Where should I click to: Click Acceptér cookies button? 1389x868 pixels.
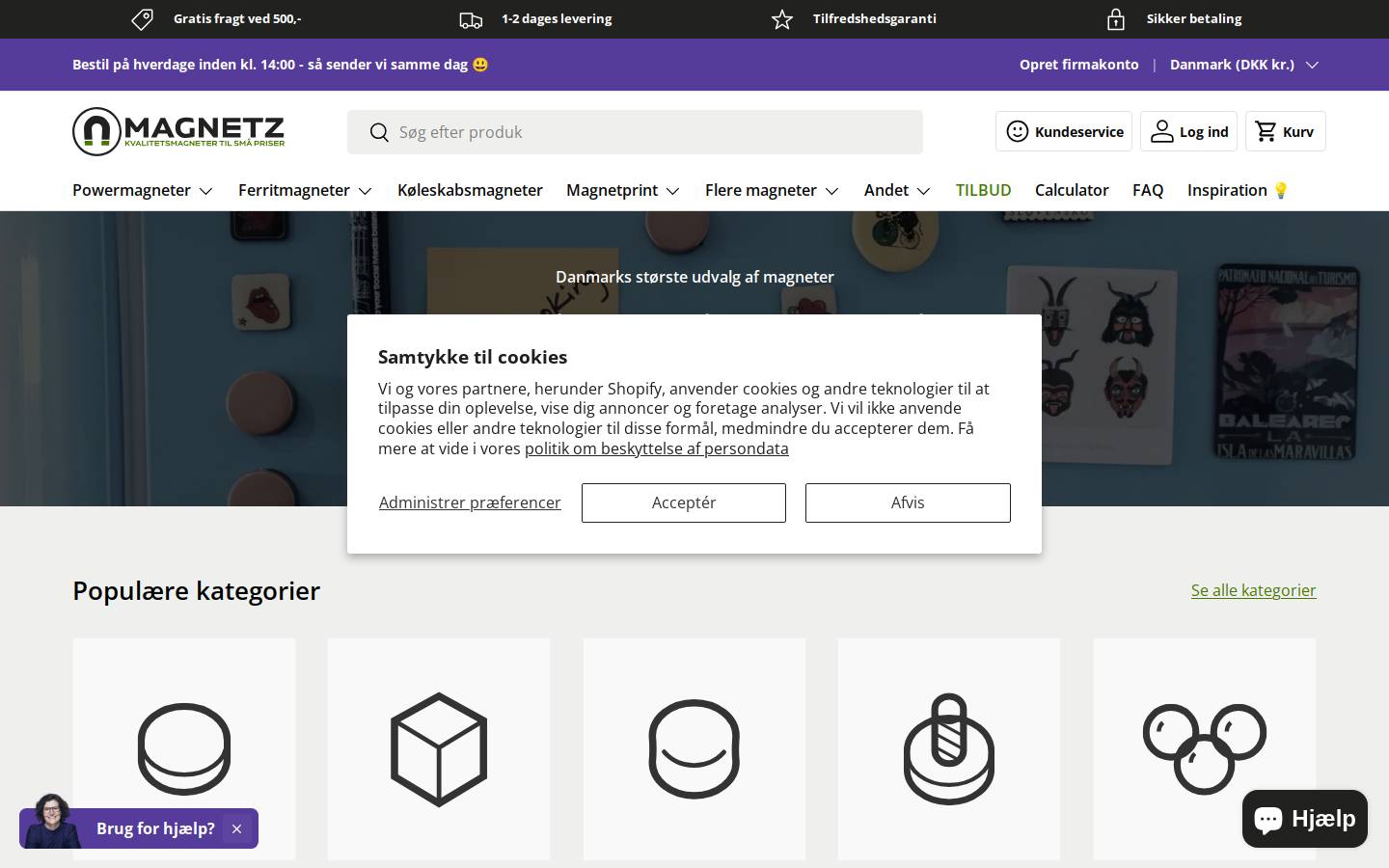coord(684,502)
